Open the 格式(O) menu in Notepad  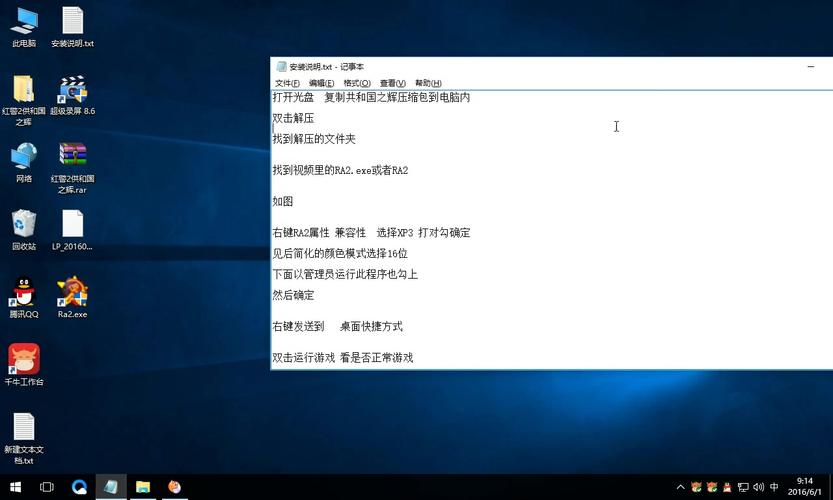click(x=357, y=83)
